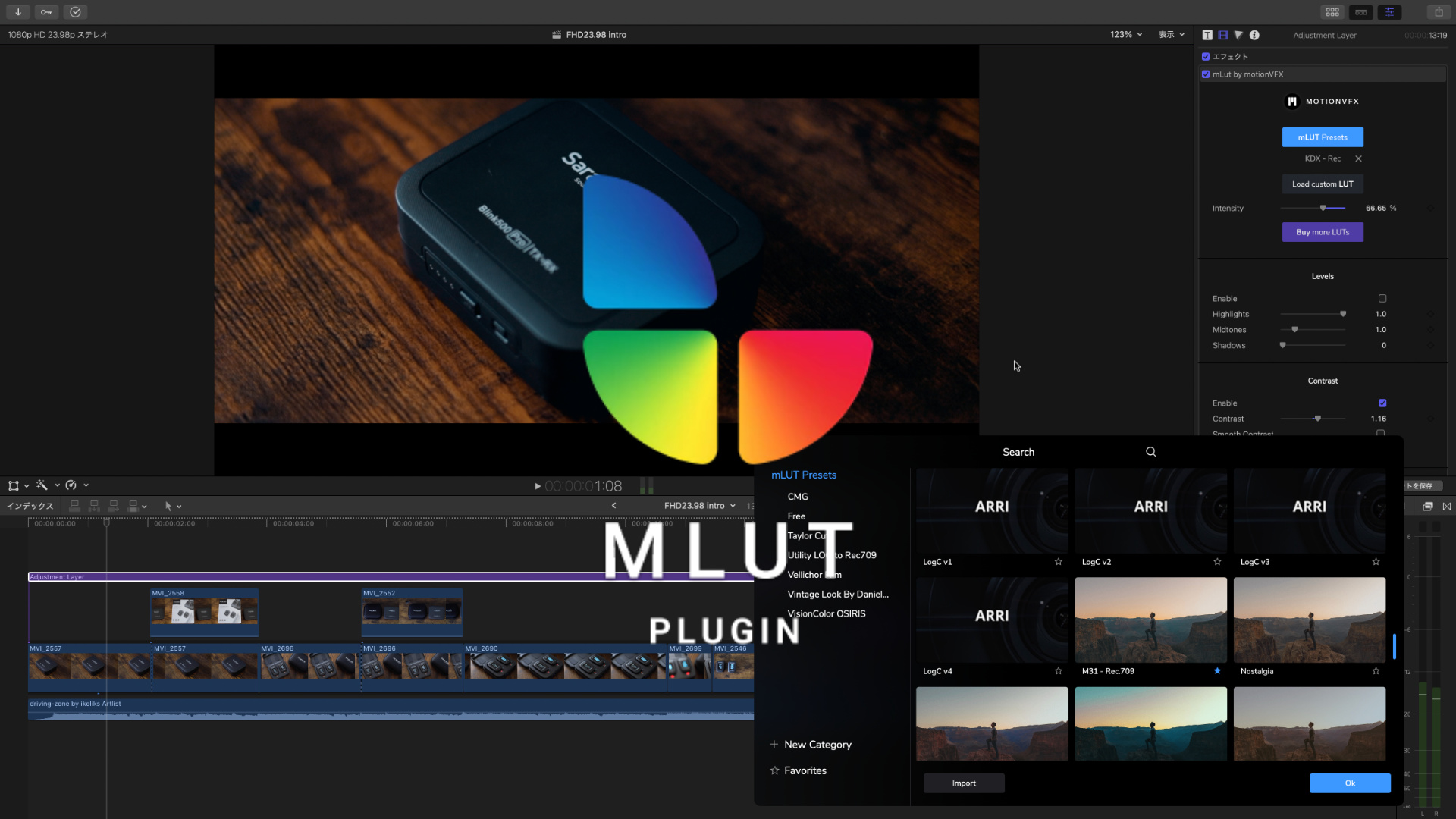Favorite the LogC v1 preset star
The width and height of the screenshot is (1456, 819).
(x=1058, y=562)
